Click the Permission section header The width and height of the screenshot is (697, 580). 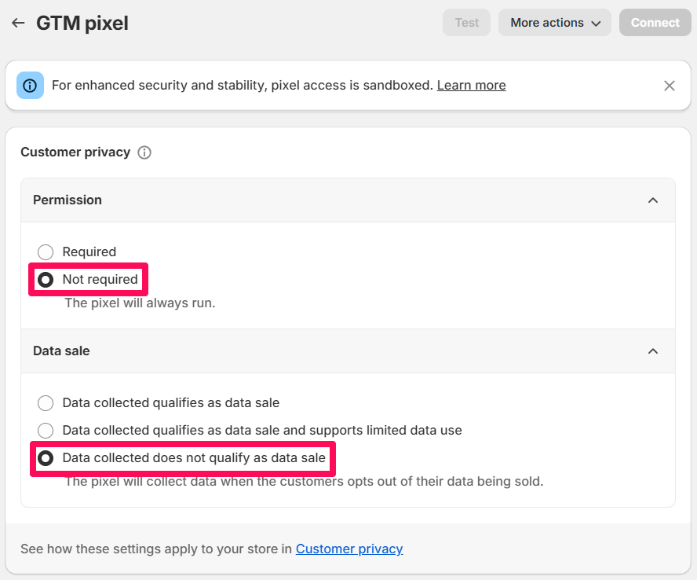(348, 200)
